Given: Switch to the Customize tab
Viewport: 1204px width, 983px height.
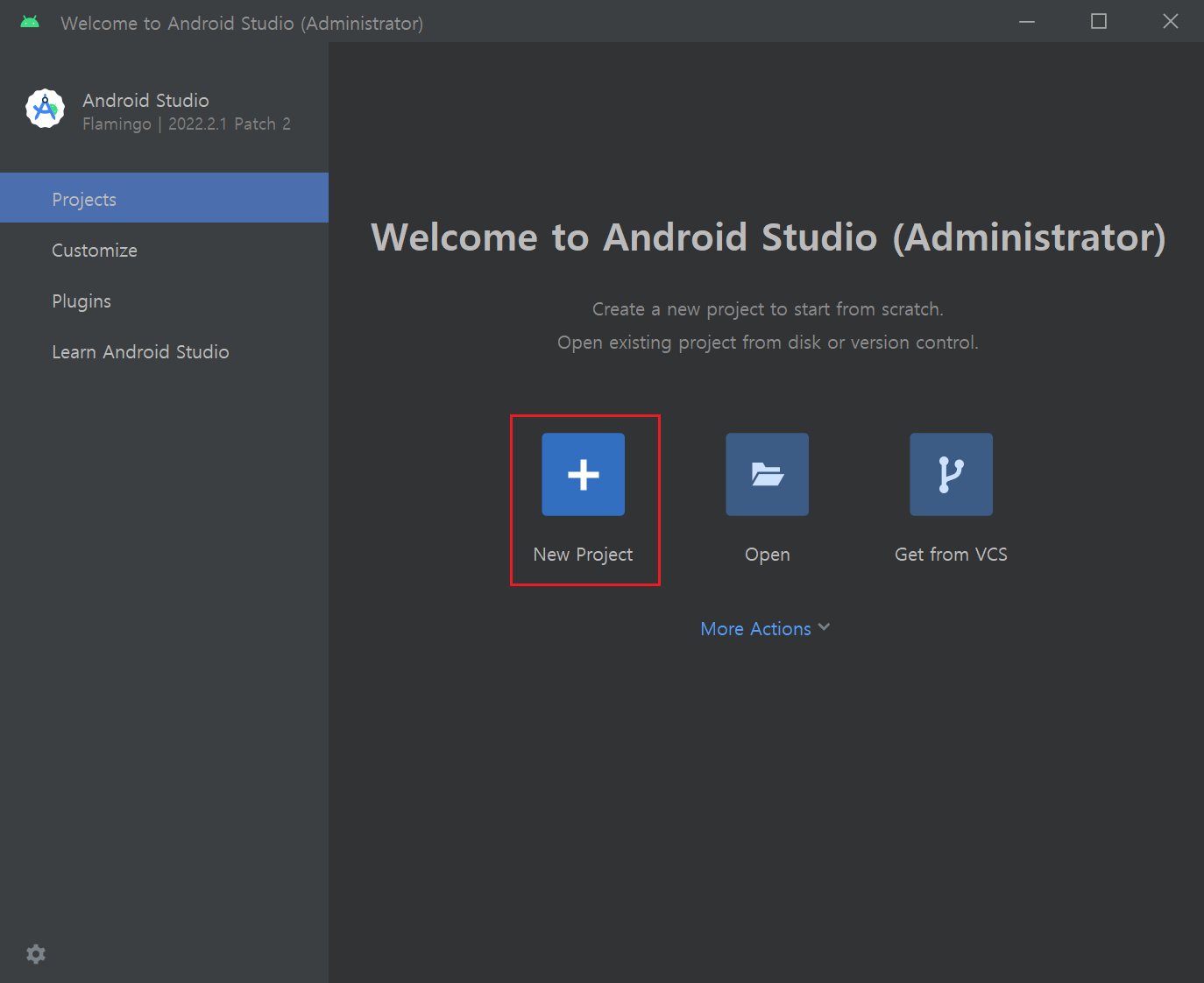Looking at the screenshot, I should pos(164,251).
